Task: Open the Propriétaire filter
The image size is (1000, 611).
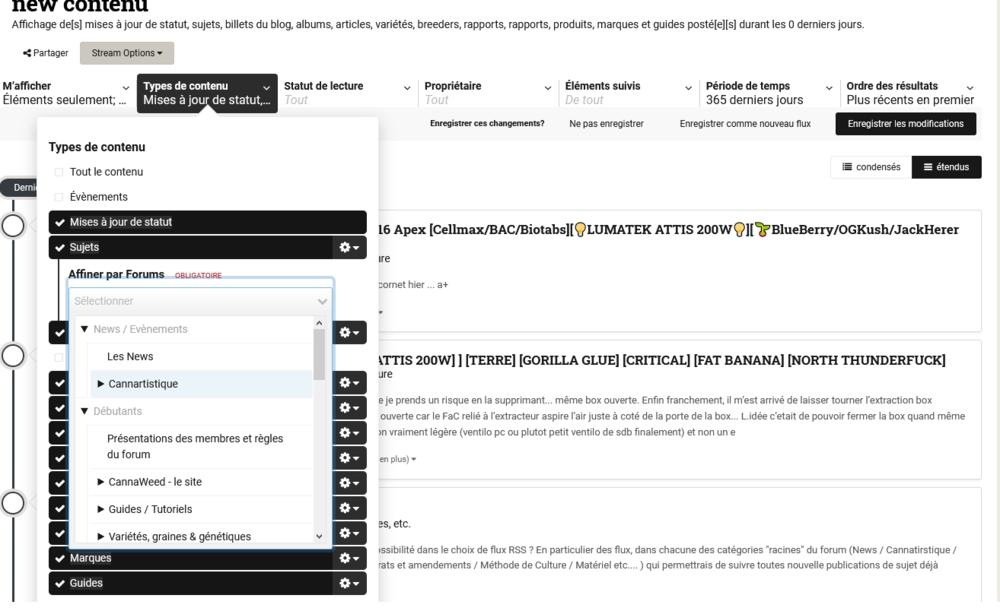Action: [488, 93]
